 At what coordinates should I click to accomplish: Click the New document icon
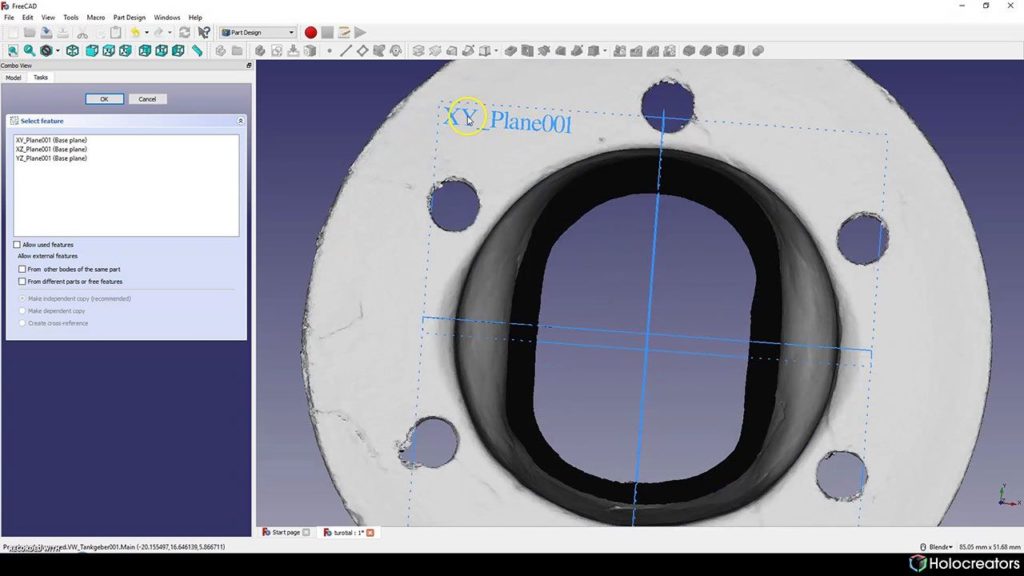point(12,33)
